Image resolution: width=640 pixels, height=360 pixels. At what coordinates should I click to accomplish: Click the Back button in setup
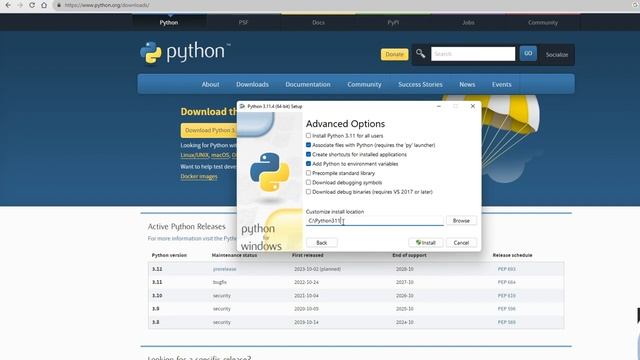322,243
